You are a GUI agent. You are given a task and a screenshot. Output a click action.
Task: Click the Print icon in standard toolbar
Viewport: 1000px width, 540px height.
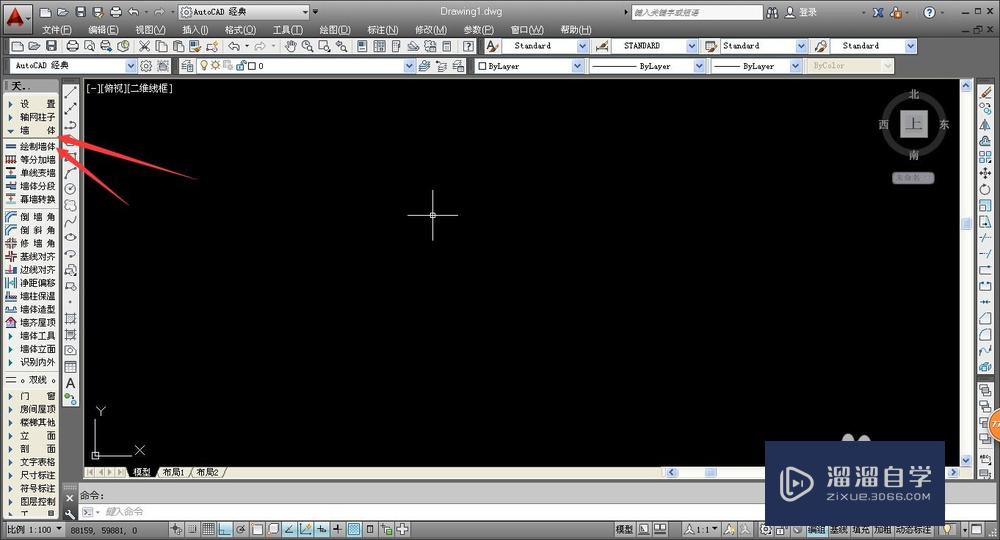click(73, 46)
